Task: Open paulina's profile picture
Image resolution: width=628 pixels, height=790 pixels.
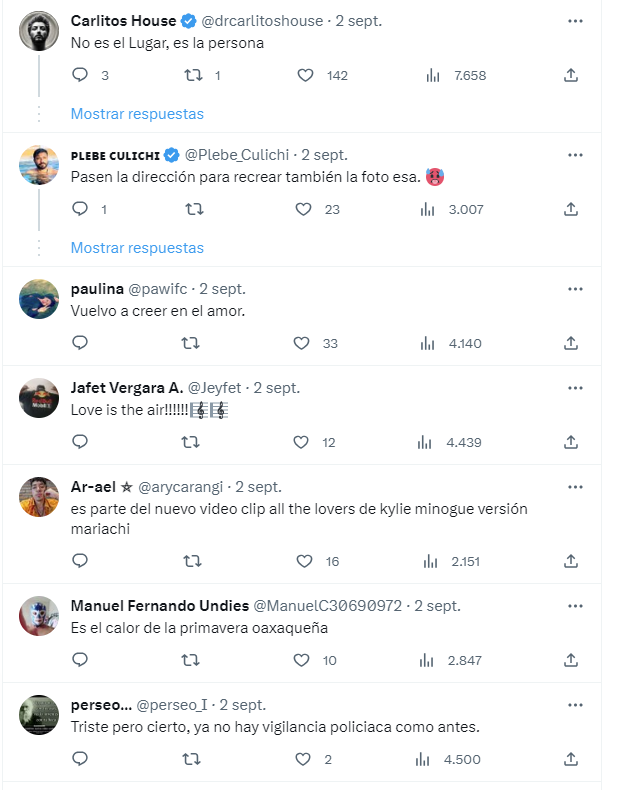Action: coord(39,299)
